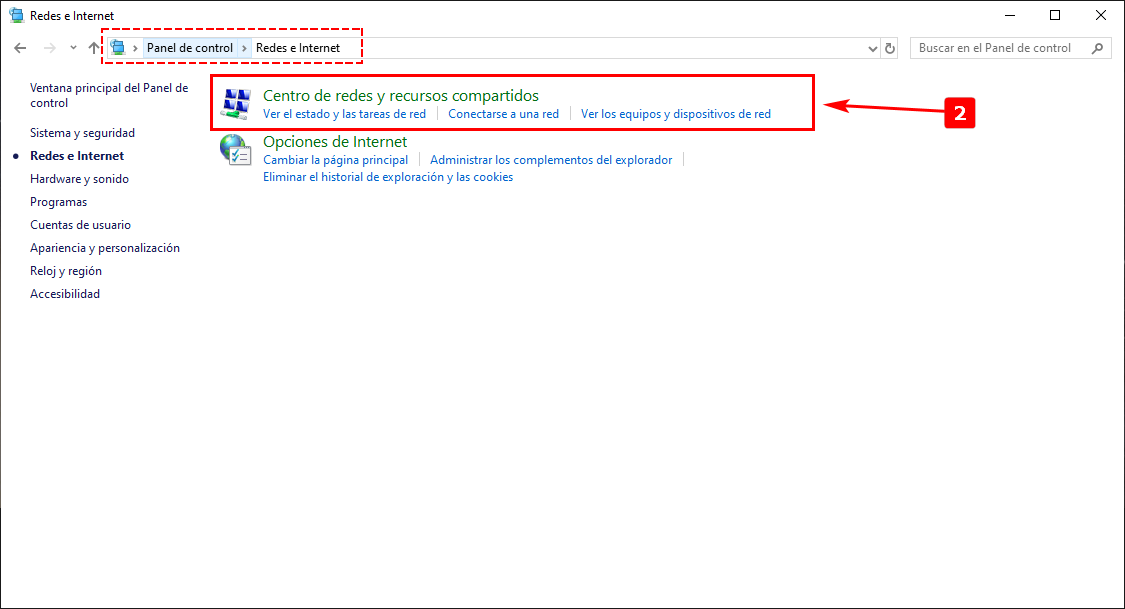
Task: Click the back navigation arrow
Action: (20, 48)
